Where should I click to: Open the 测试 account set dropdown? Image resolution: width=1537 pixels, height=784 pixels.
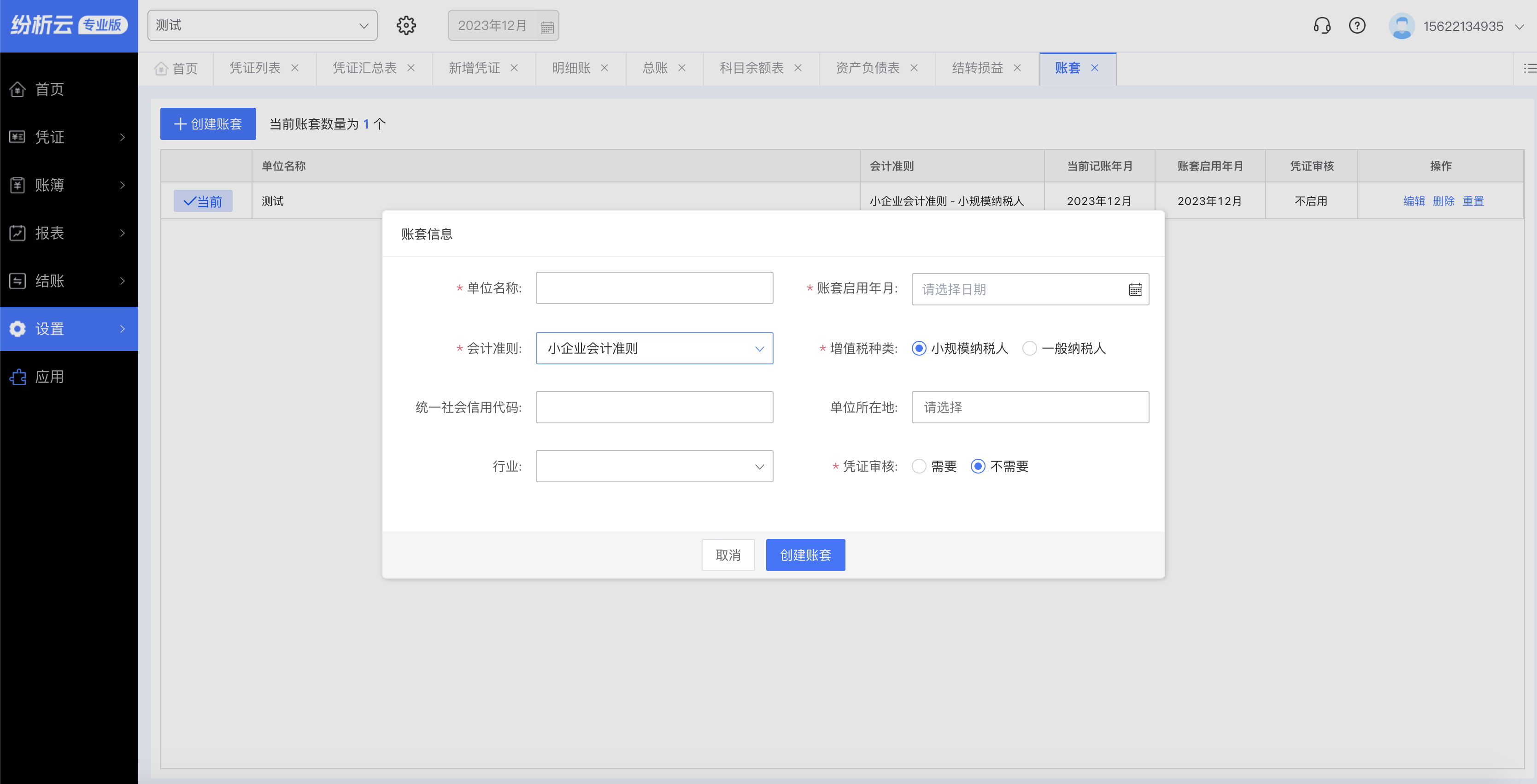point(263,26)
